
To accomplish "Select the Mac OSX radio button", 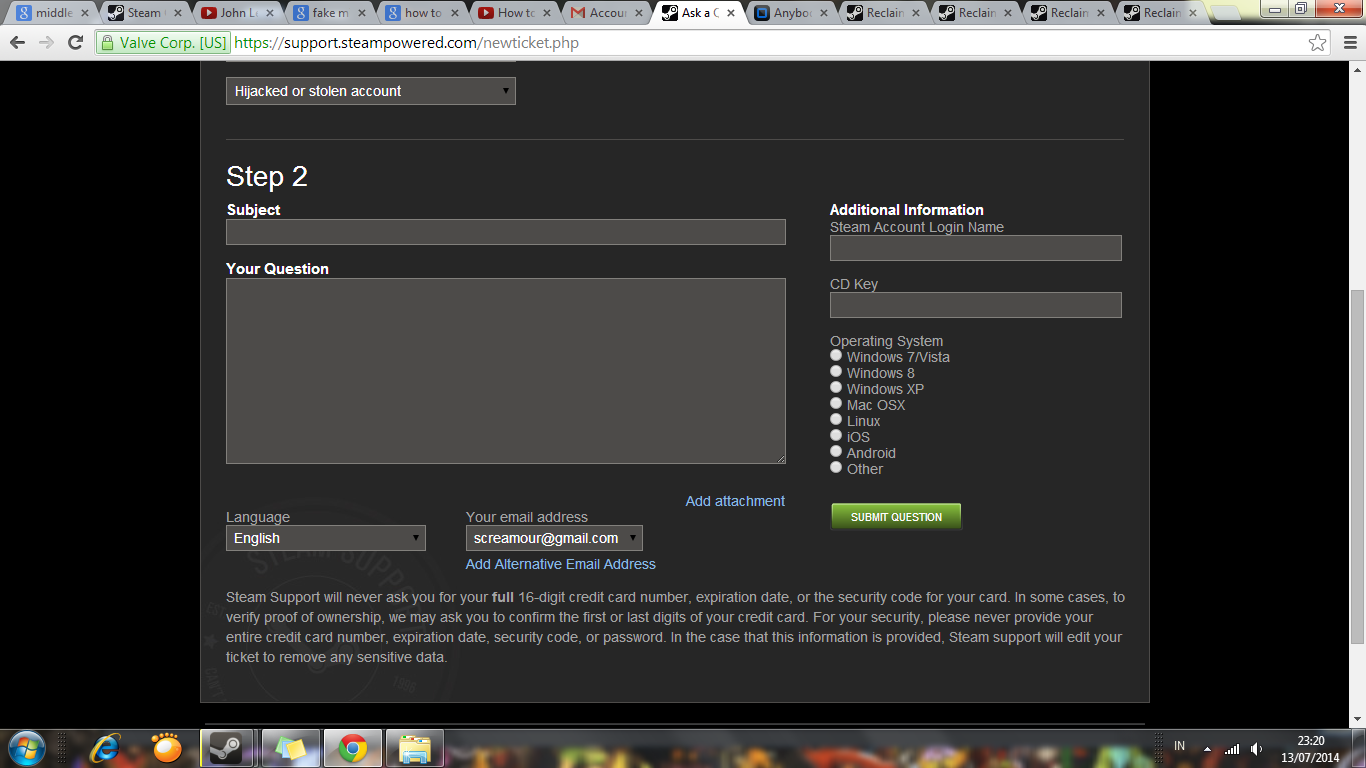I will (x=836, y=403).
